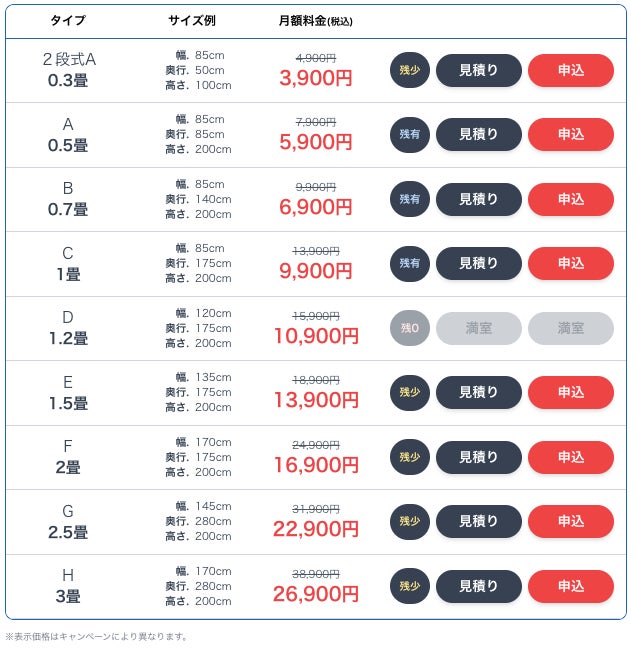Click 見積り for type H 3畳

point(478,586)
